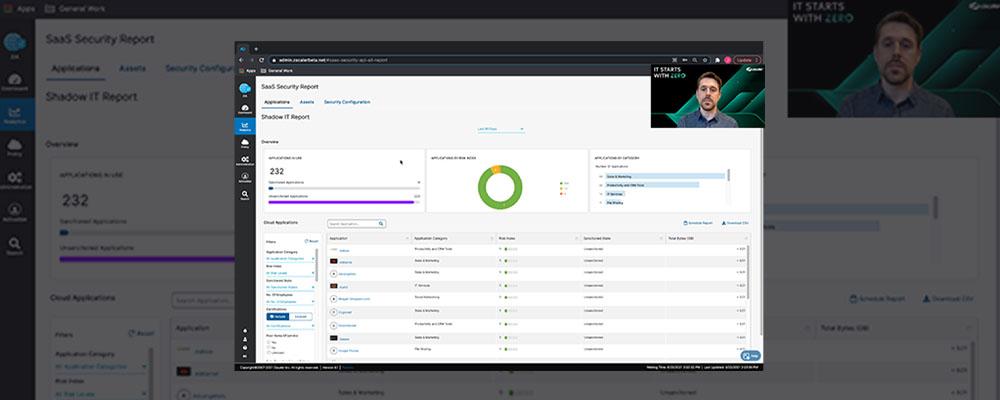Open the Search magnifier in the sidebar
The image size is (1000, 400).
[245, 194]
